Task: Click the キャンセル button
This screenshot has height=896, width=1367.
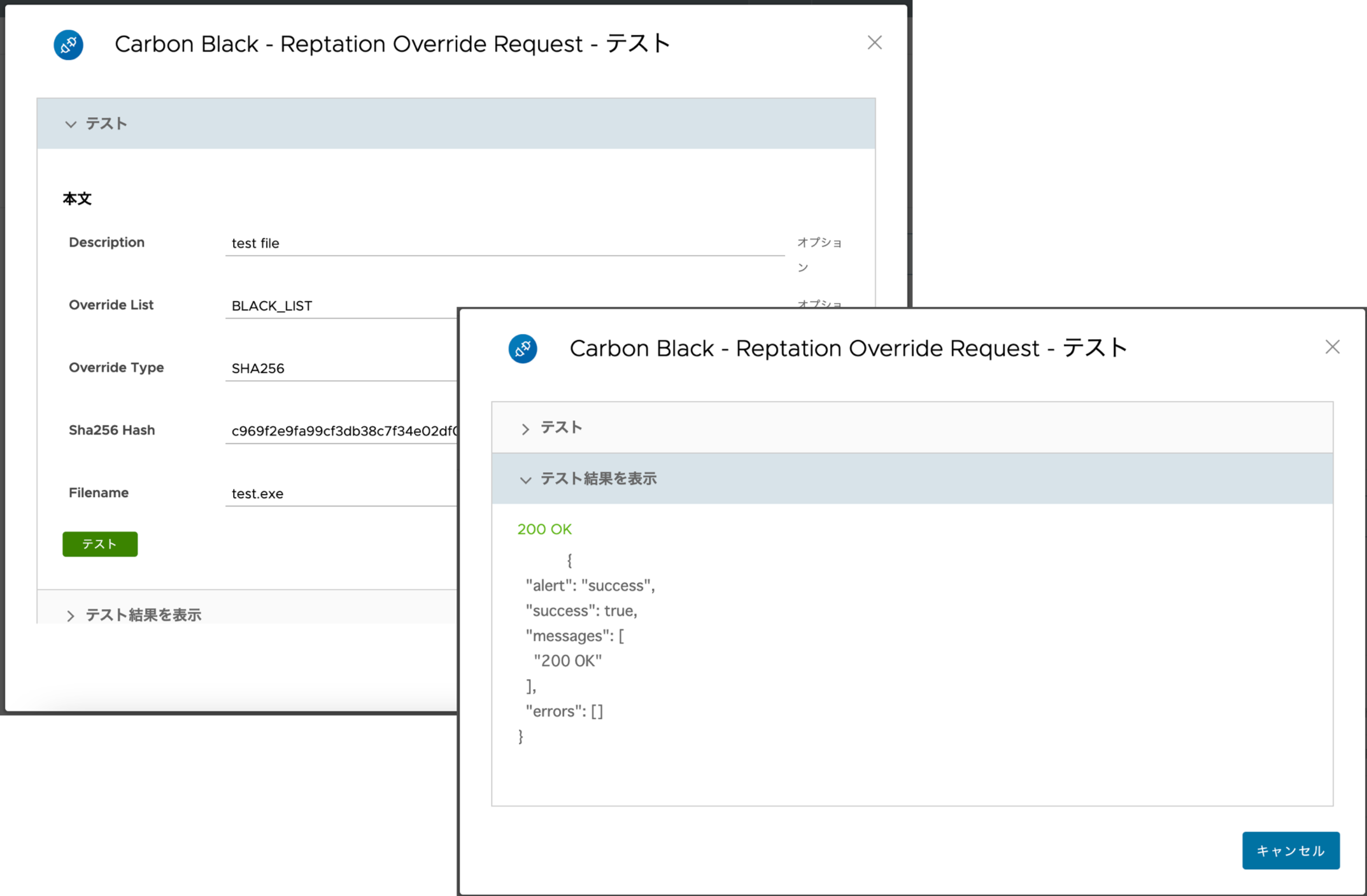Action: (1291, 850)
